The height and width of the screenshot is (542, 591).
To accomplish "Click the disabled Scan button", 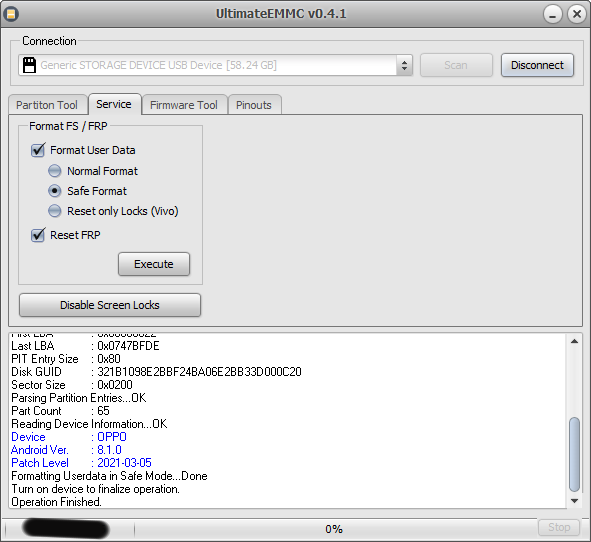I will pos(456,65).
